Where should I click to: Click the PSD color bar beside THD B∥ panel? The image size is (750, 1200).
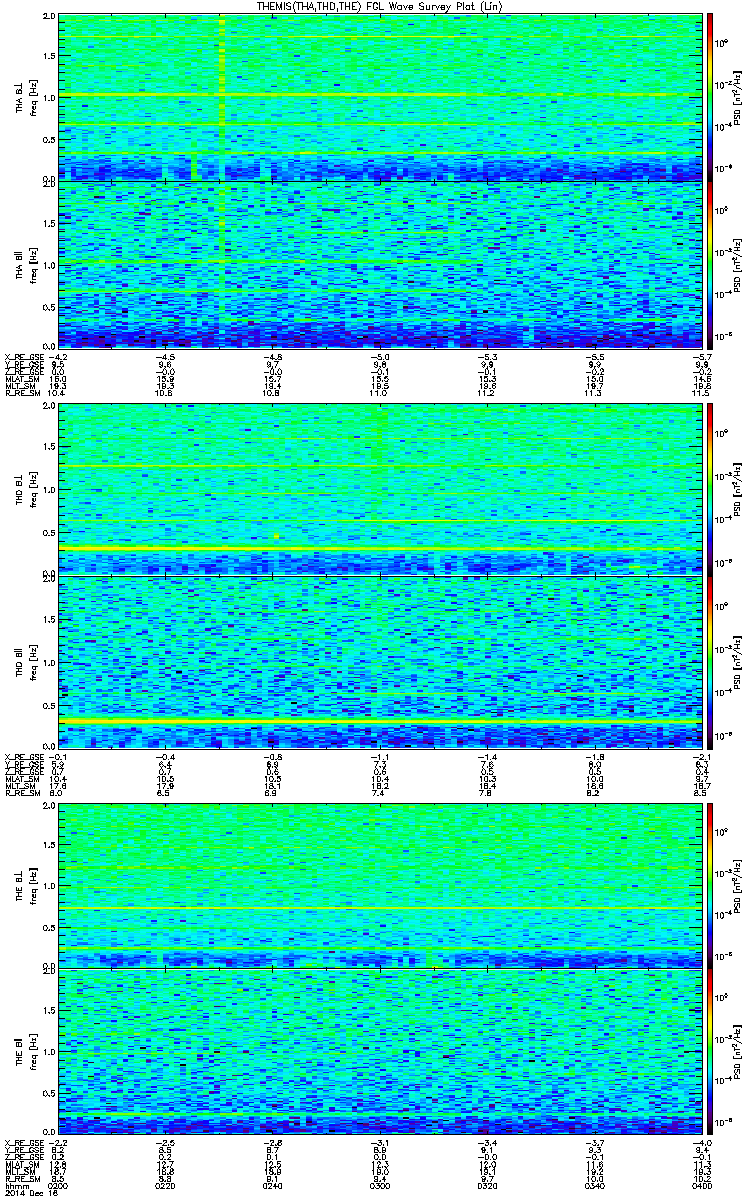pyautogui.click(x=710, y=663)
